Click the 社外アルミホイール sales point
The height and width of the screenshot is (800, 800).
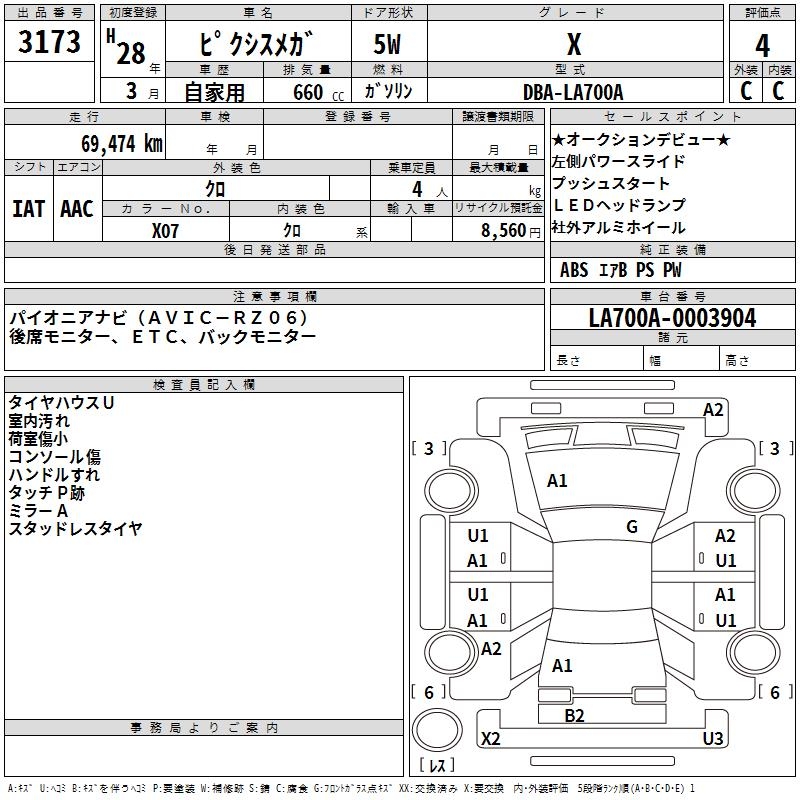point(618,227)
